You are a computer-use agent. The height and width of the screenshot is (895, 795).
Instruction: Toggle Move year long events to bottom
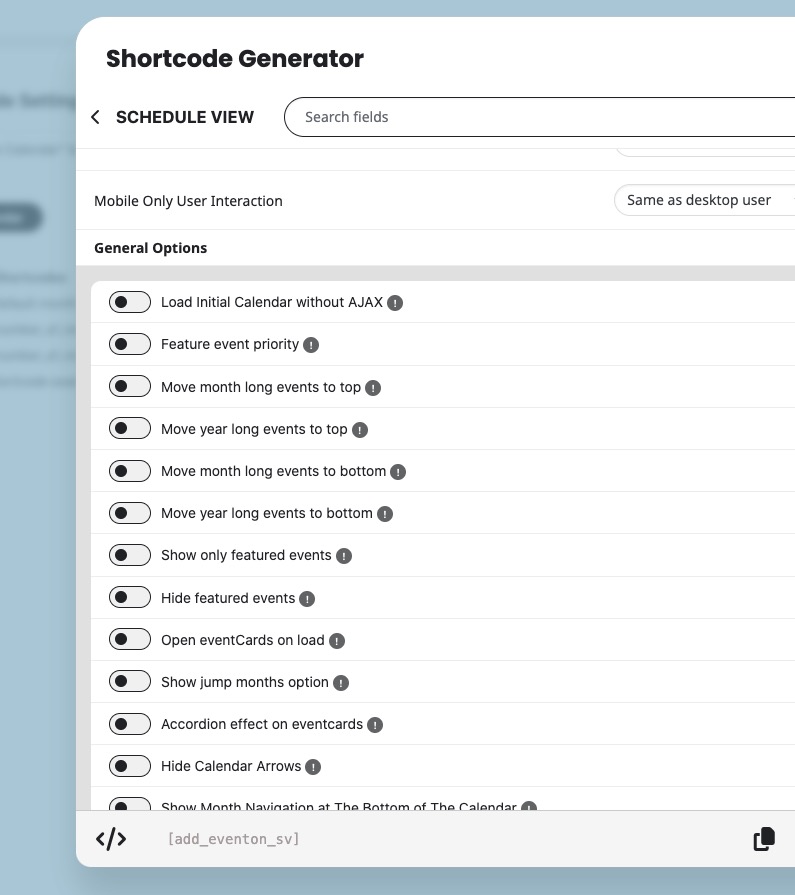[130, 513]
